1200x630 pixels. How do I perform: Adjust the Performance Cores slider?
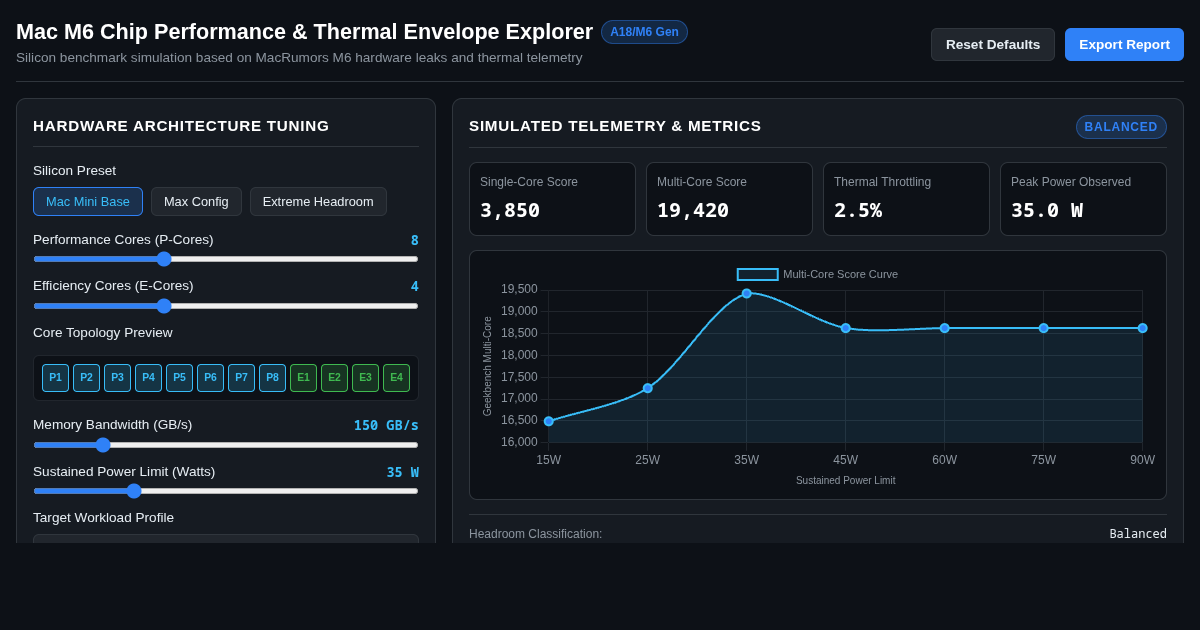226,259
